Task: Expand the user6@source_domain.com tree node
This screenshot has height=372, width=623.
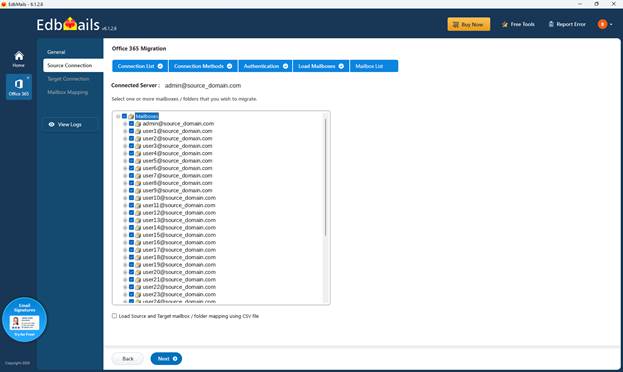Action: pyautogui.click(x=125, y=168)
